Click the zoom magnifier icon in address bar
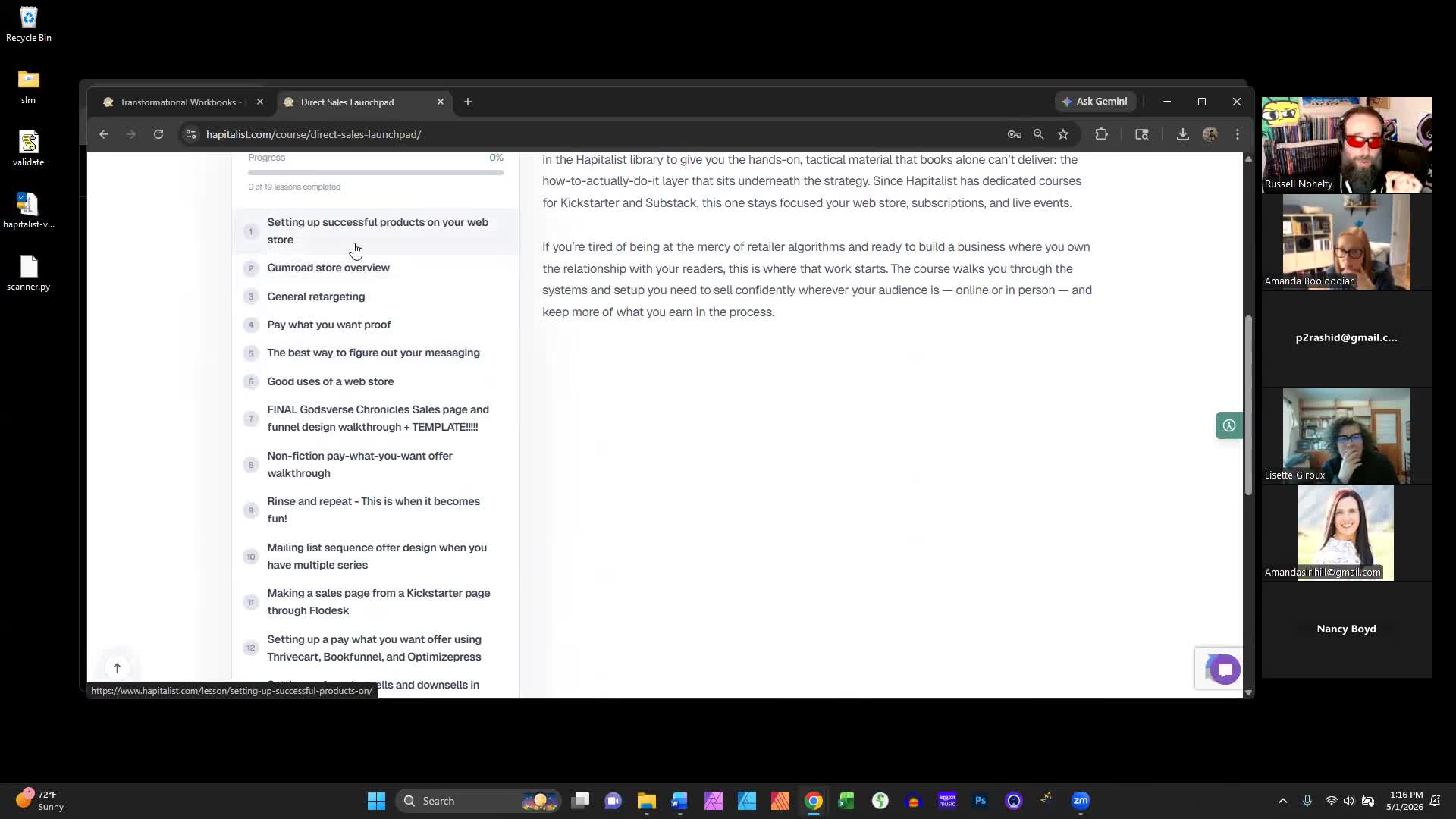This screenshot has height=819, width=1456. point(1038,134)
